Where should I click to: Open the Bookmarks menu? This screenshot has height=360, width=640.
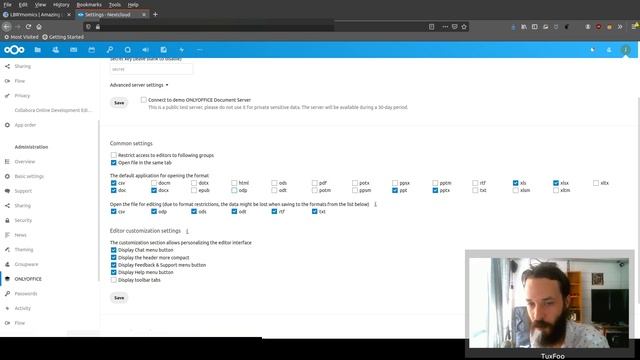tap(89, 4)
